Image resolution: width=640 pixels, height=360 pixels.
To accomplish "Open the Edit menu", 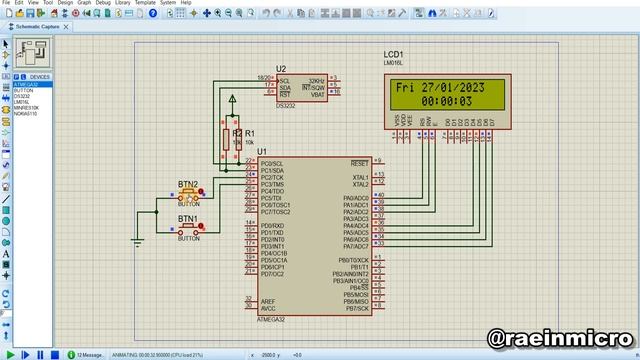I will tap(19, 2).
